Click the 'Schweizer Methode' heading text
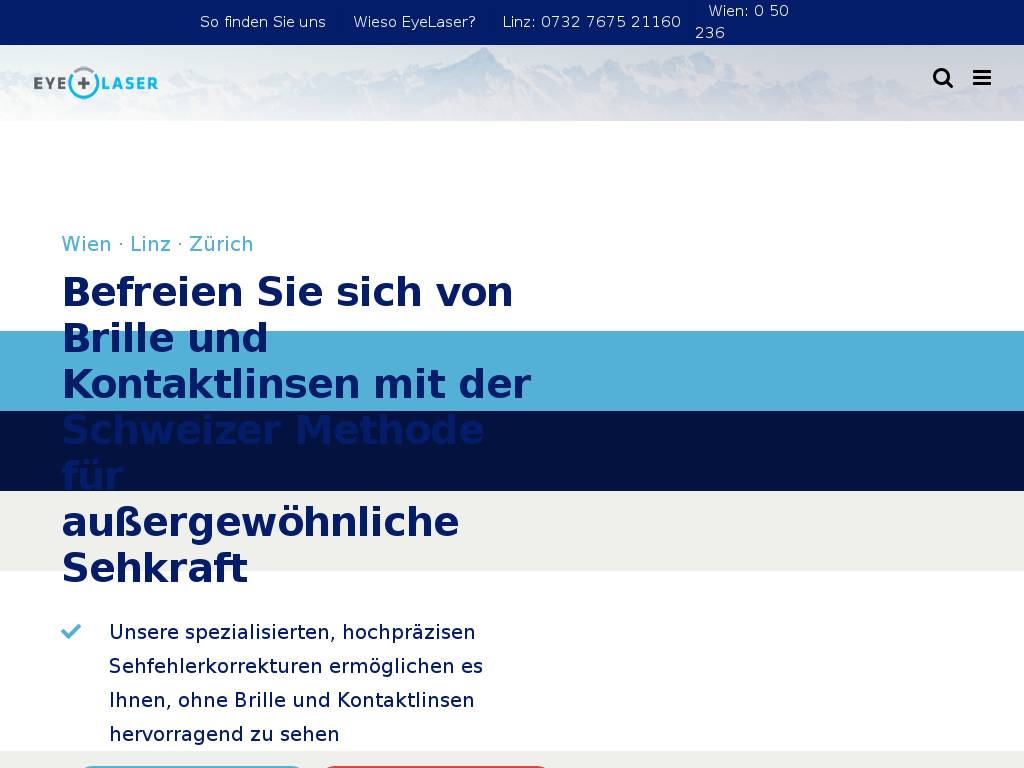Screen dimensions: 1024x768 273,431
